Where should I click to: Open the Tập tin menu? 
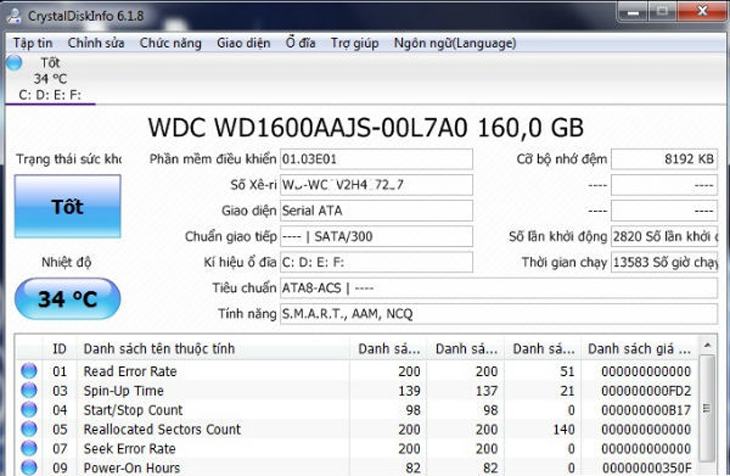(x=33, y=43)
